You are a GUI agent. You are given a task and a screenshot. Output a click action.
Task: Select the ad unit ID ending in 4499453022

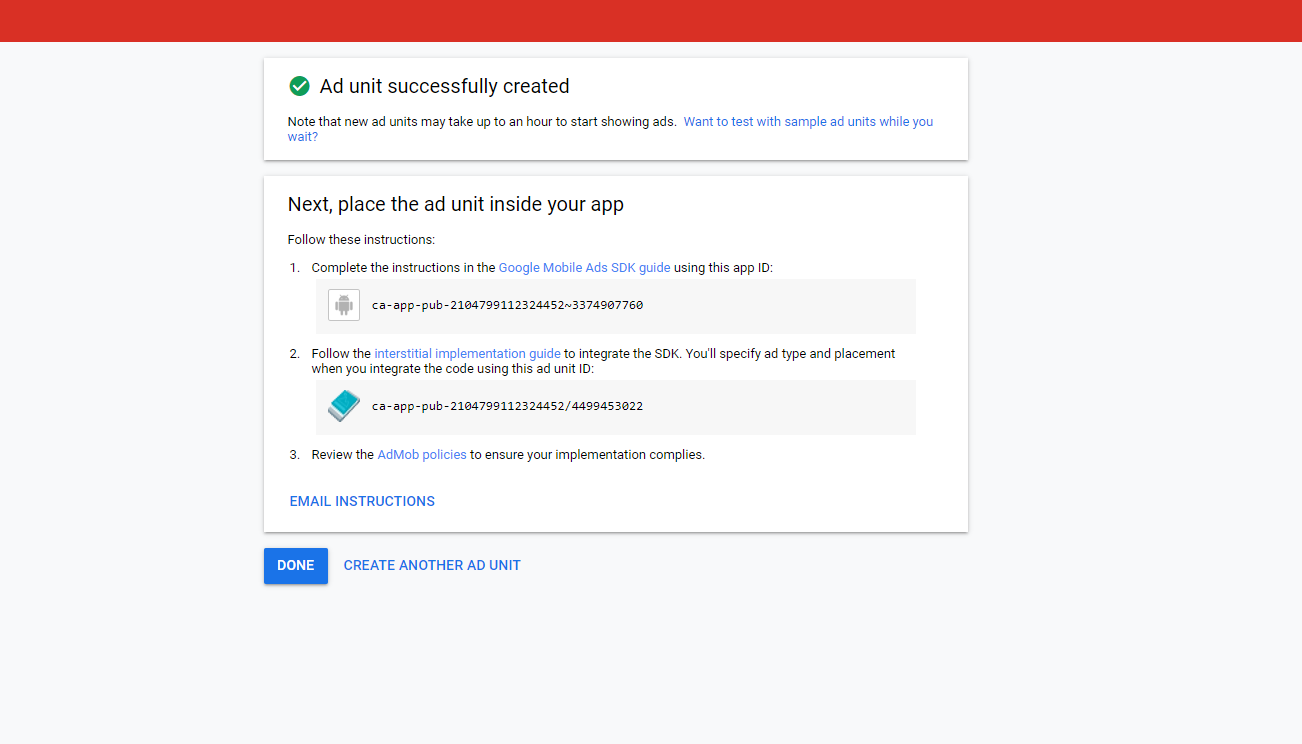pyautogui.click(x=507, y=406)
